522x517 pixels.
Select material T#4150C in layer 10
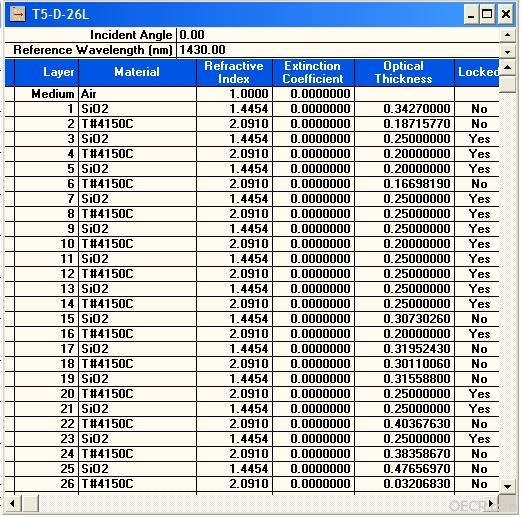point(137,244)
